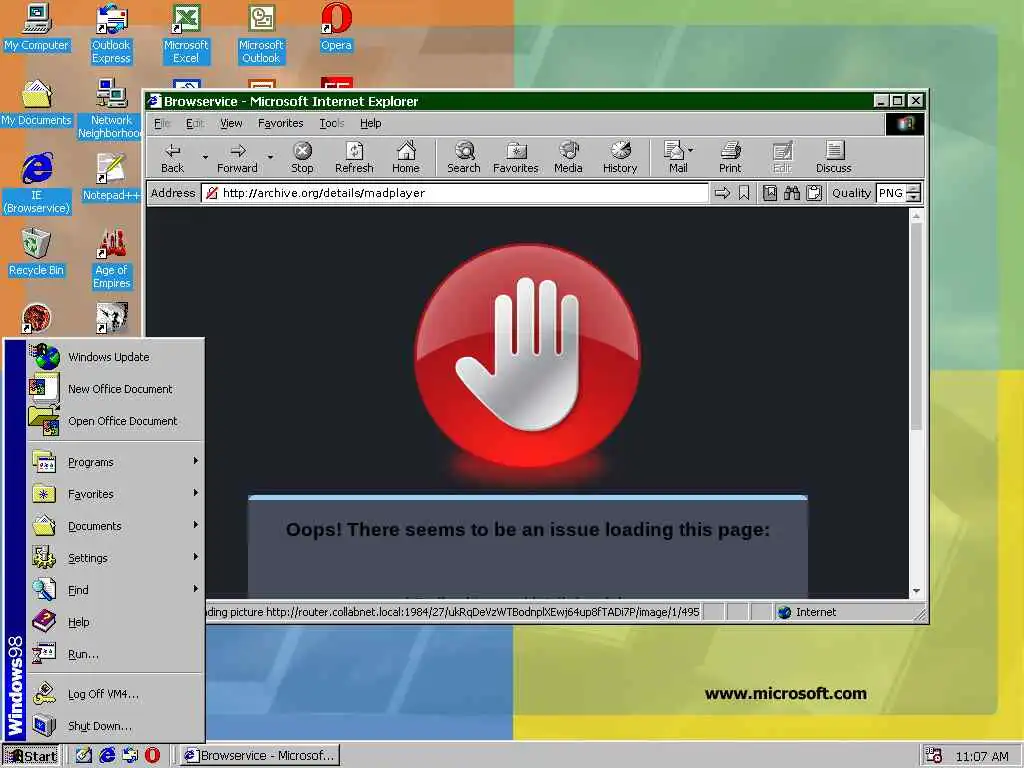Viewport: 1024px width, 768px height.
Task: Select Open Office Document
Action: (116, 421)
